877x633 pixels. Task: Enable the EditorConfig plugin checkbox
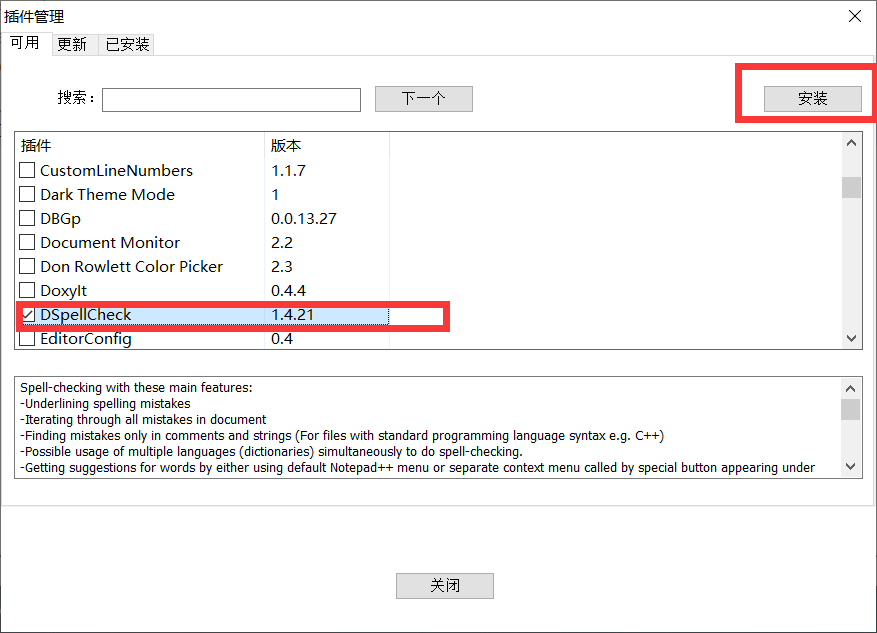[26, 338]
